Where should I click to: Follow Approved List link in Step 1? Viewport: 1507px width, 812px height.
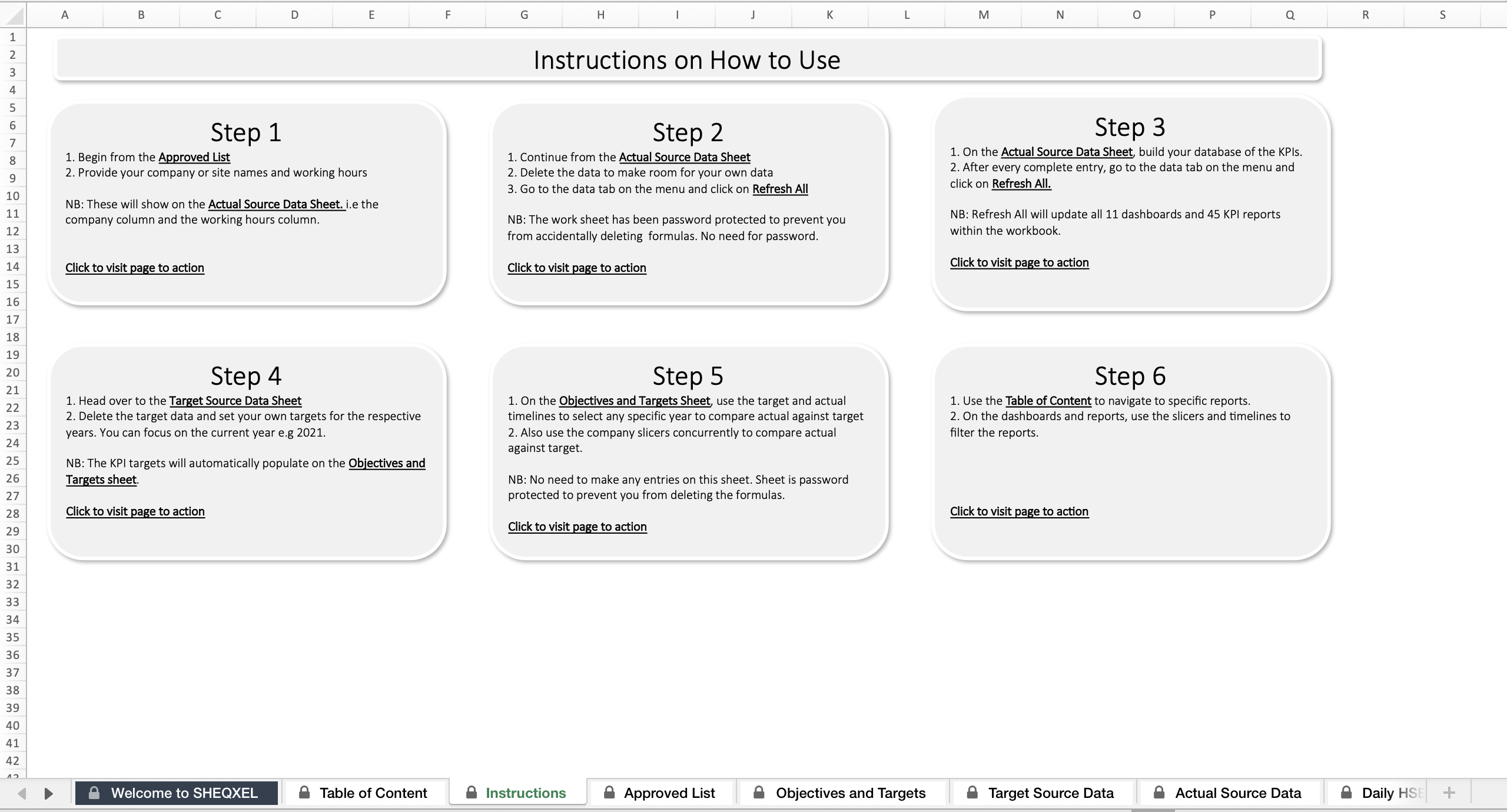(194, 157)
